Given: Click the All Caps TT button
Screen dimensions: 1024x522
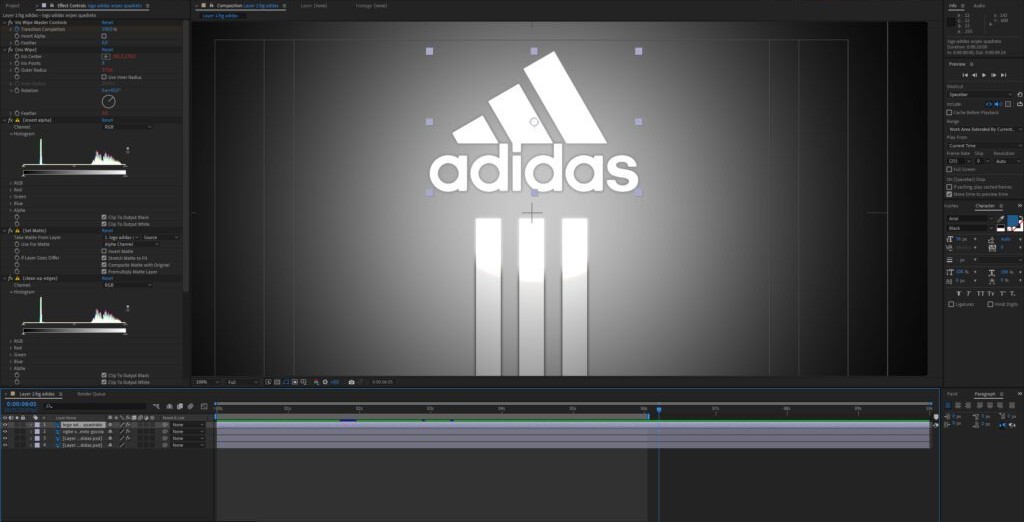Looking at the screenshot, I should click(x=981, y=293).
